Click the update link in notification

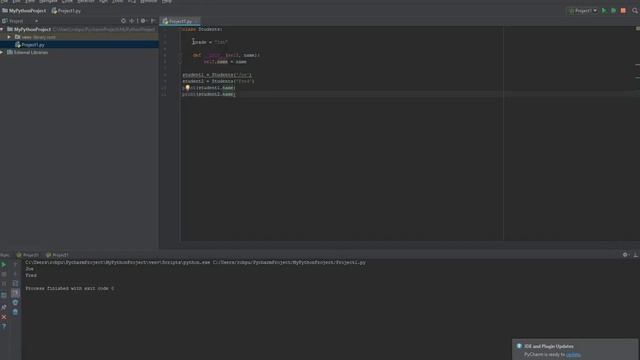(573, 355)
